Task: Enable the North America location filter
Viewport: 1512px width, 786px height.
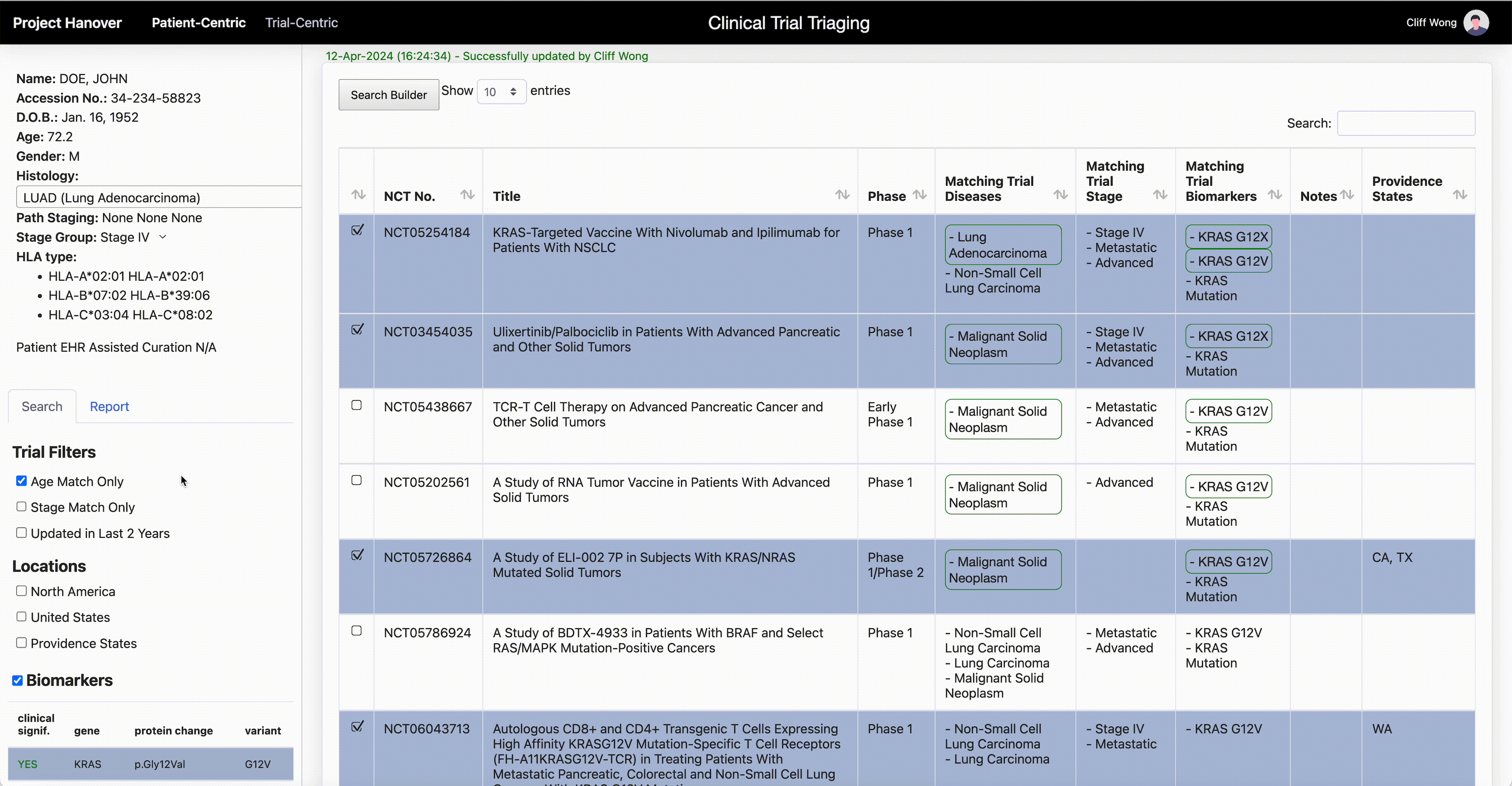Action: [22, 591]
